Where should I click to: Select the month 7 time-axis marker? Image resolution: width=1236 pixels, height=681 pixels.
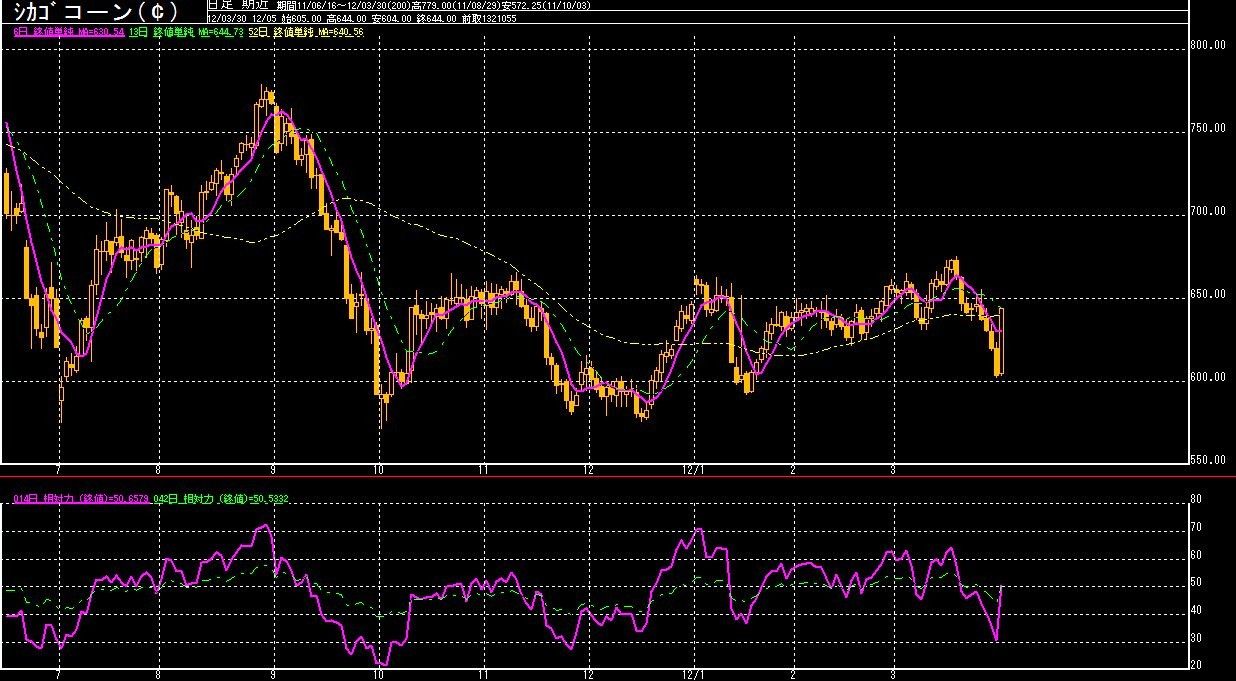pos(60,469)
